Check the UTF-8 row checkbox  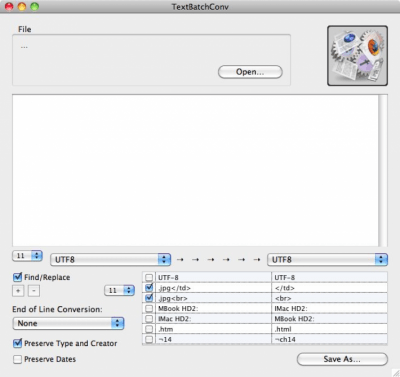click(x=149, y=277)
